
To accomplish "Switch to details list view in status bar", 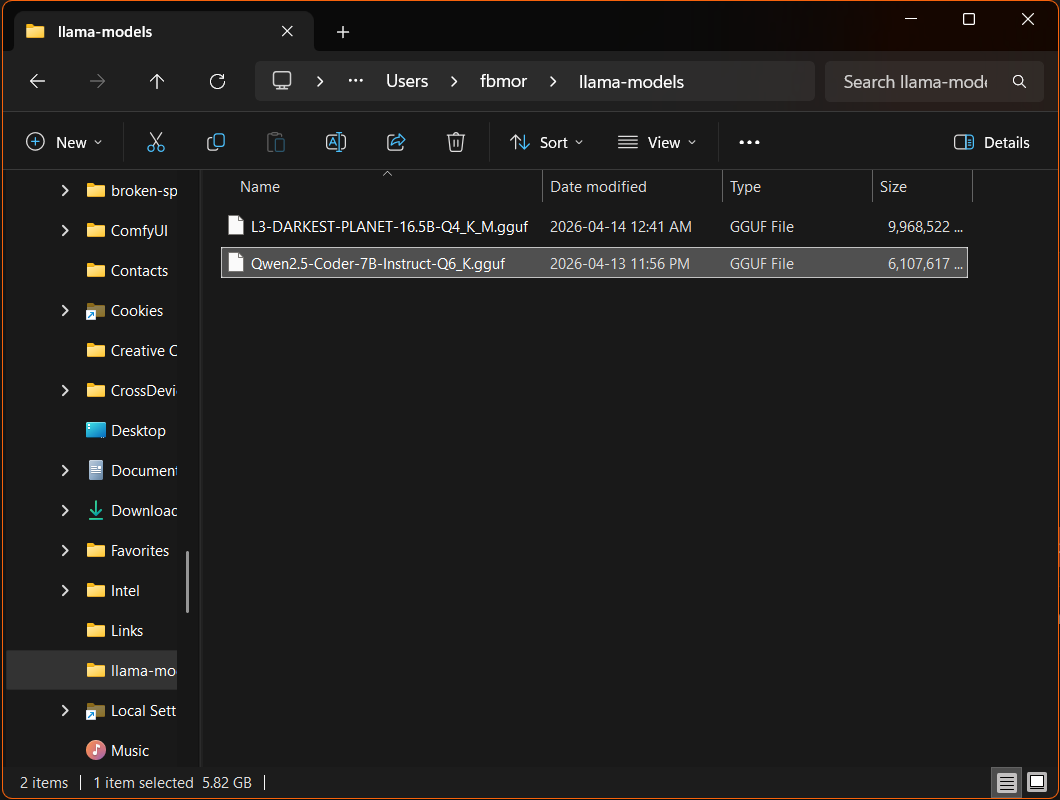I will [x=1007, y=782].
